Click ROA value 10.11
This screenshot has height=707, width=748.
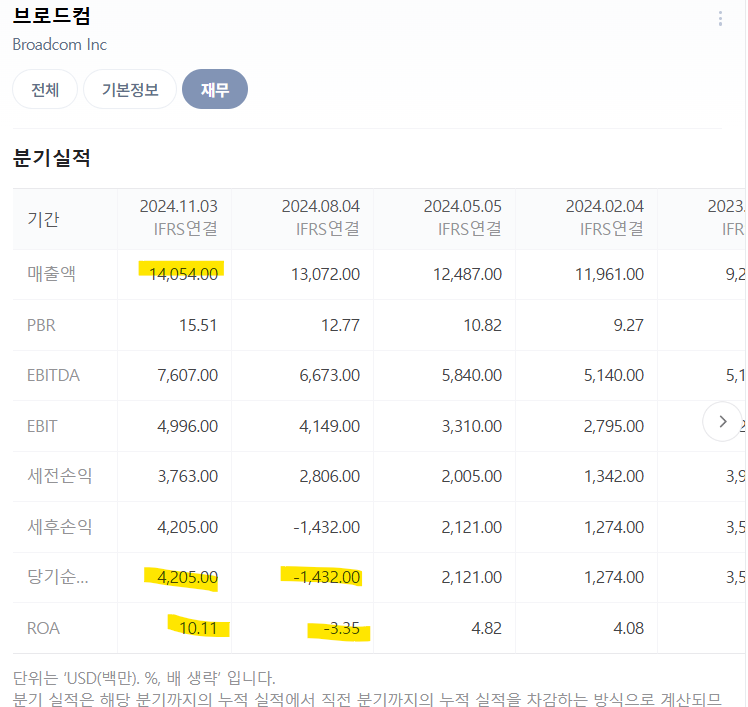click(x=198, y=628)
